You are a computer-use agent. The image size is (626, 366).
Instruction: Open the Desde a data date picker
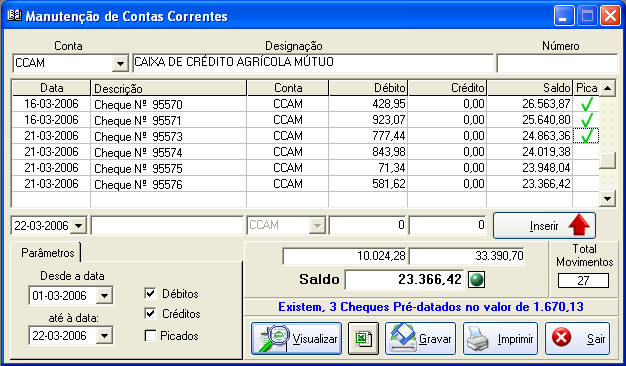pyautogui.click(x=104, y=296)
